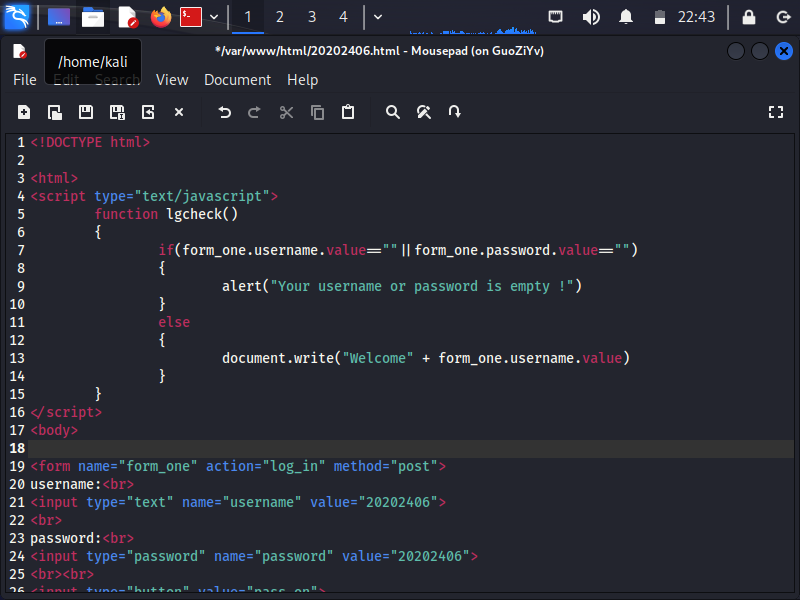Revert the document to saved state

[148, 112]
